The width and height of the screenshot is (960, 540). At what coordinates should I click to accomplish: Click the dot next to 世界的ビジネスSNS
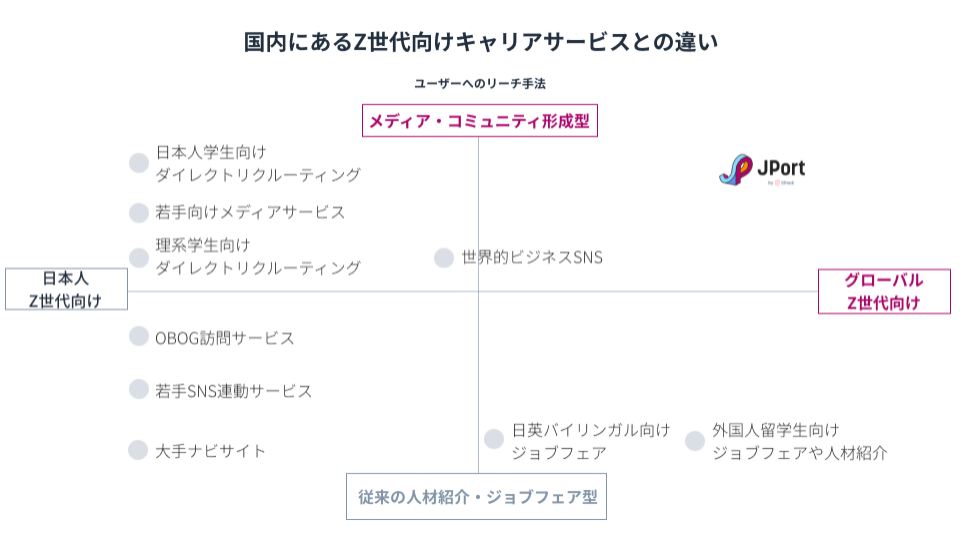tap(444, 258)
